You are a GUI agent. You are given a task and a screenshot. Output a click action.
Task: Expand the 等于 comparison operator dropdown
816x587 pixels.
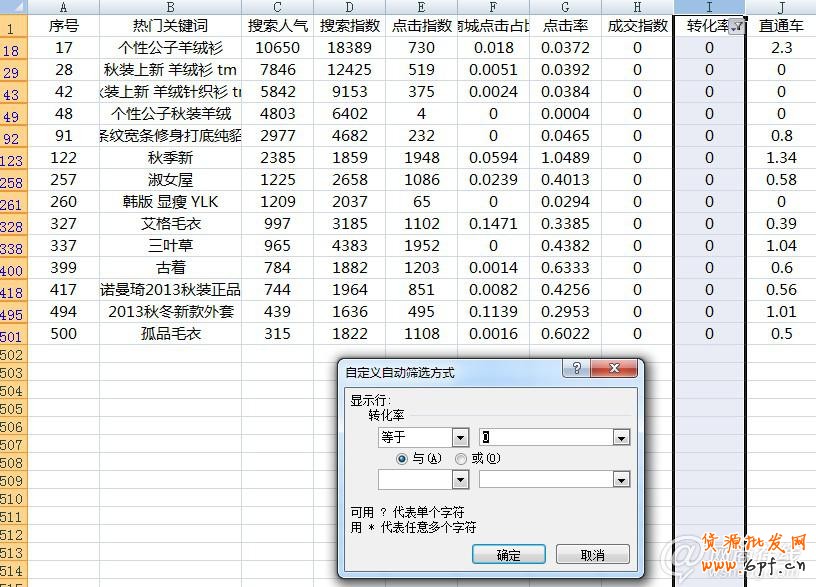tap(460, 438)
